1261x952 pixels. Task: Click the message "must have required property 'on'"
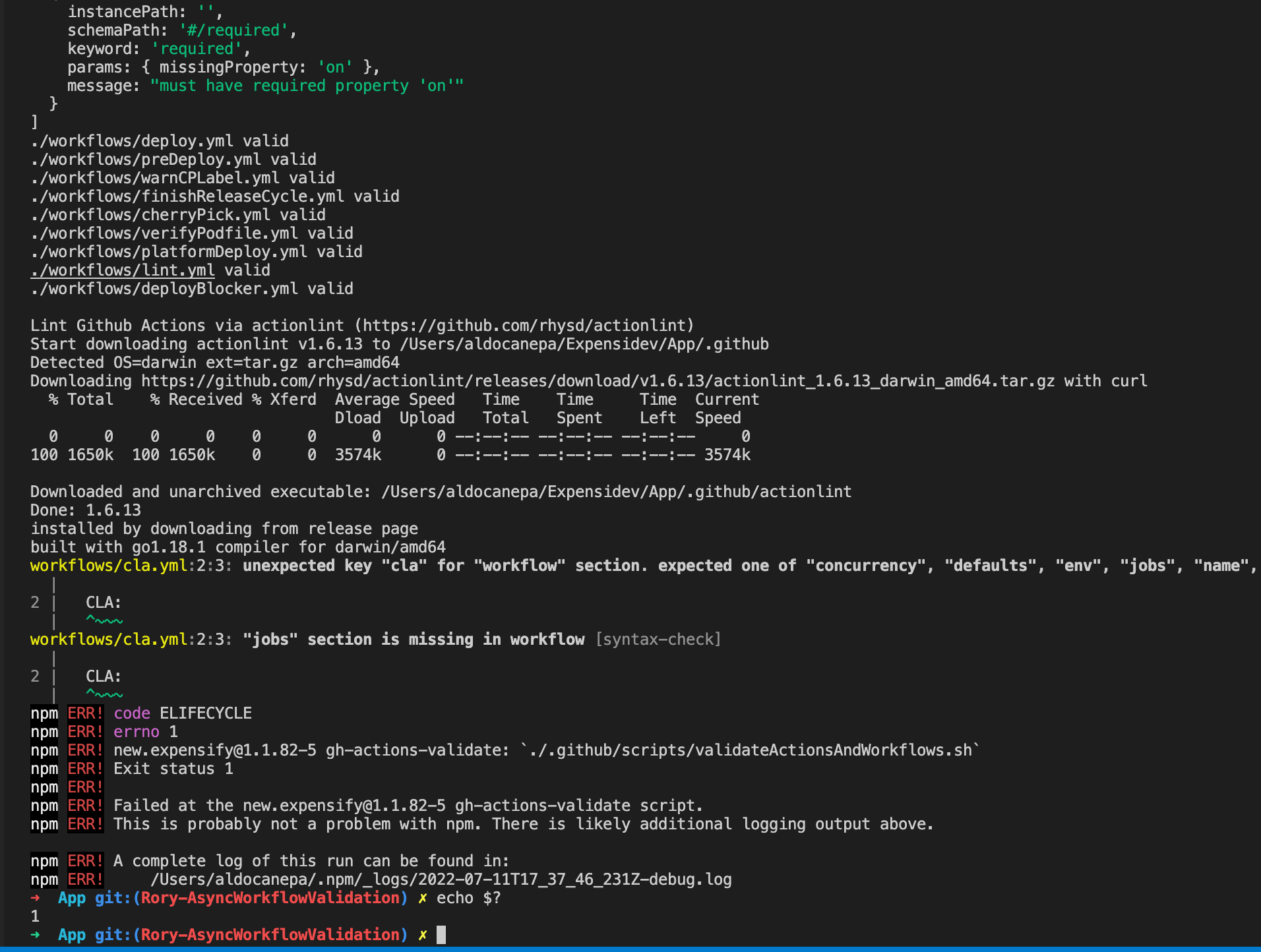click(307, 86)
